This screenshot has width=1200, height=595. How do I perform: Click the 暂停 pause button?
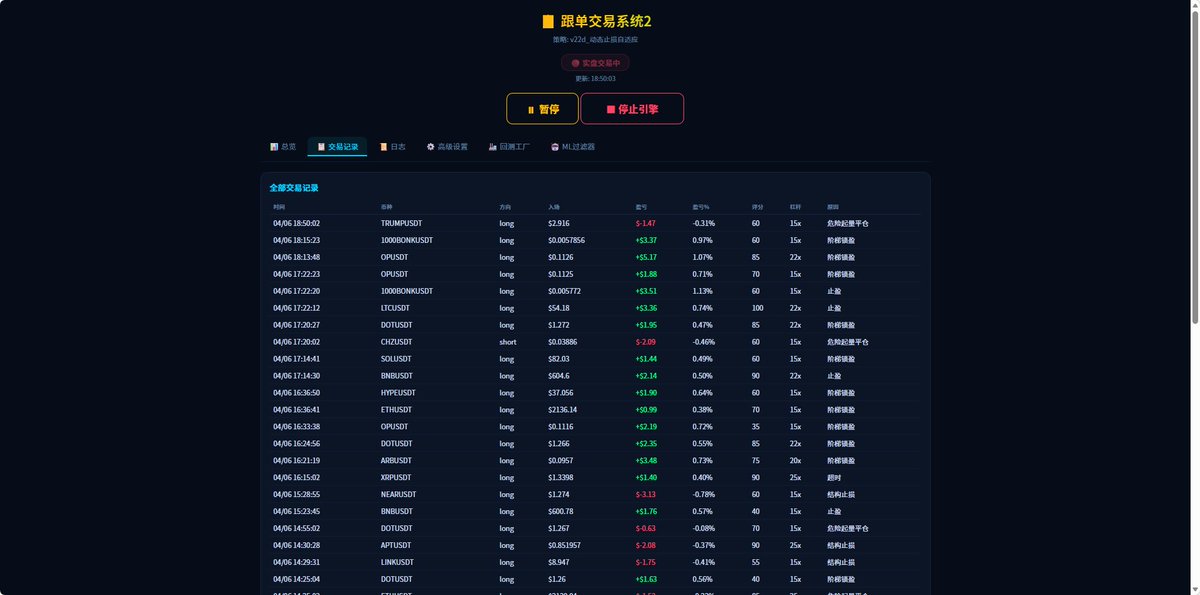[x=543, y=109]
